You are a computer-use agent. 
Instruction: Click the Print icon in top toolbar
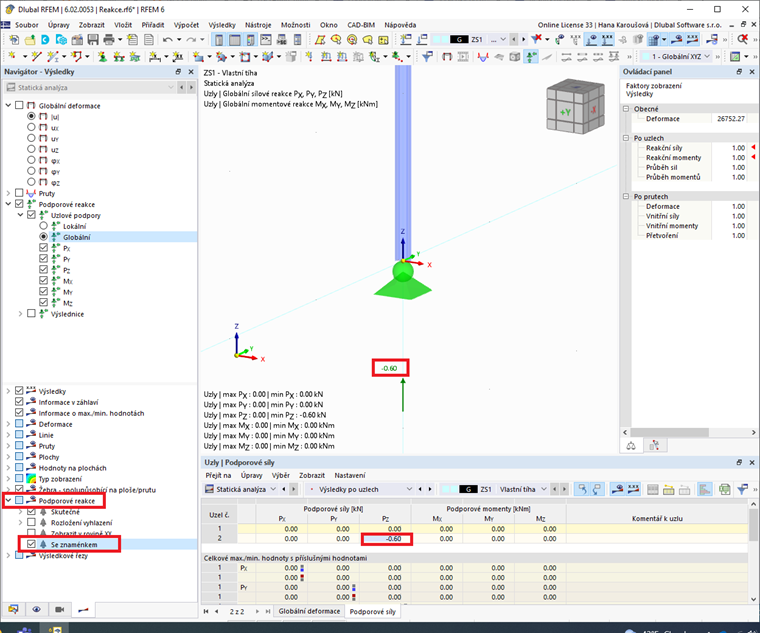[109, 40]
